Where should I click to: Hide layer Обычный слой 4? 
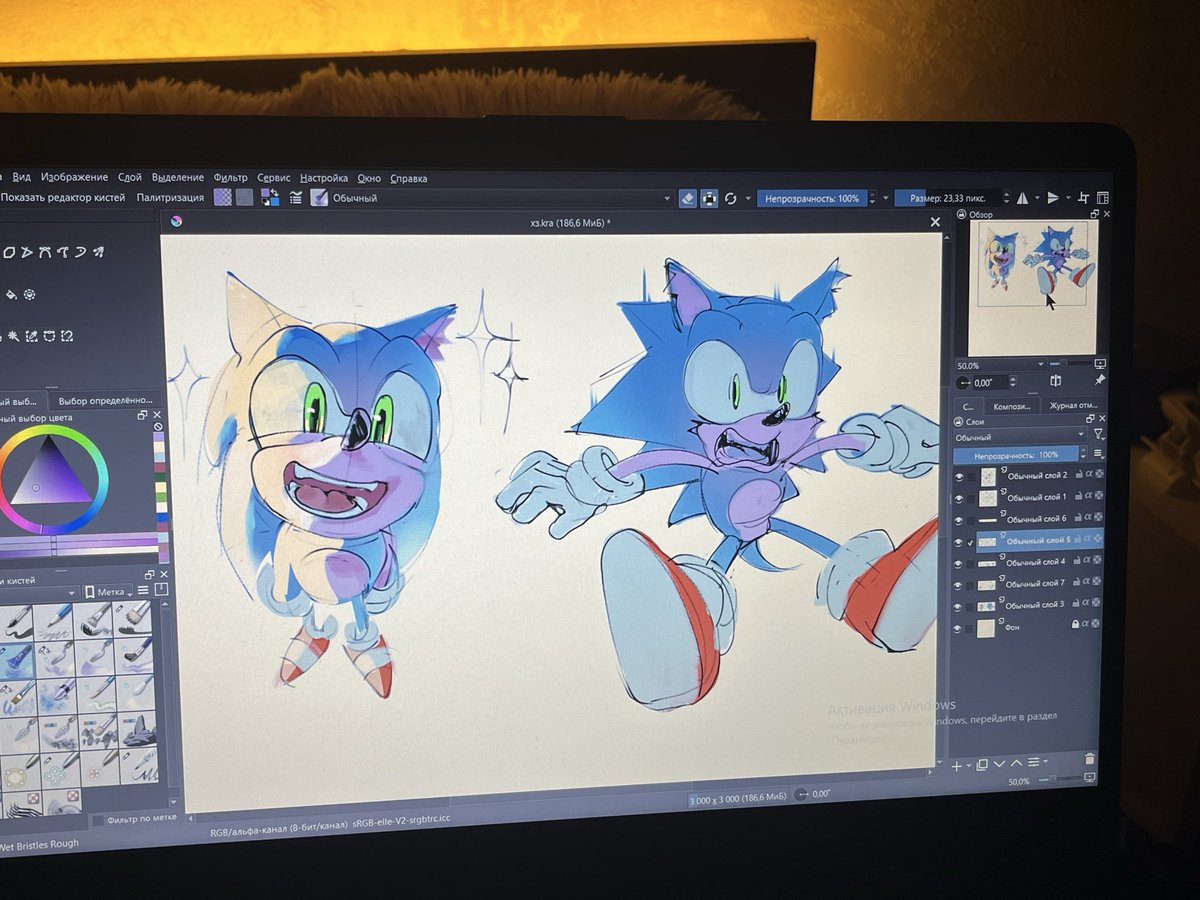click(x=960, y=562)
